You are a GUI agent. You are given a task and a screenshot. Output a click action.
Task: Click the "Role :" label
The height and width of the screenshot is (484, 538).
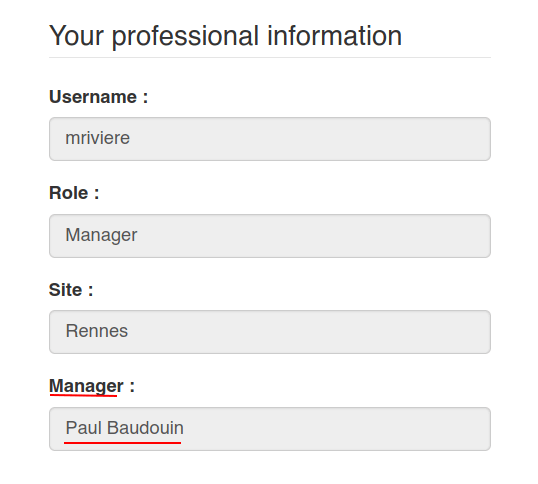click(x=74, y=193)
